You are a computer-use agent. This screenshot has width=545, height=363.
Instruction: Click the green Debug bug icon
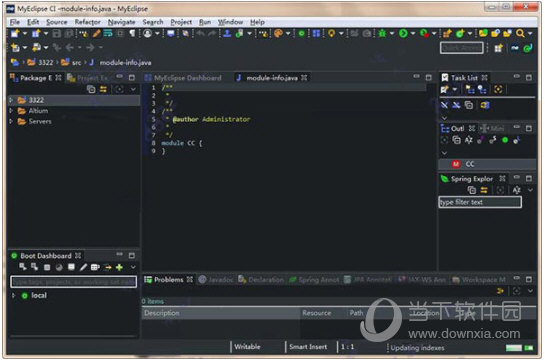click(x=382, y=33)
